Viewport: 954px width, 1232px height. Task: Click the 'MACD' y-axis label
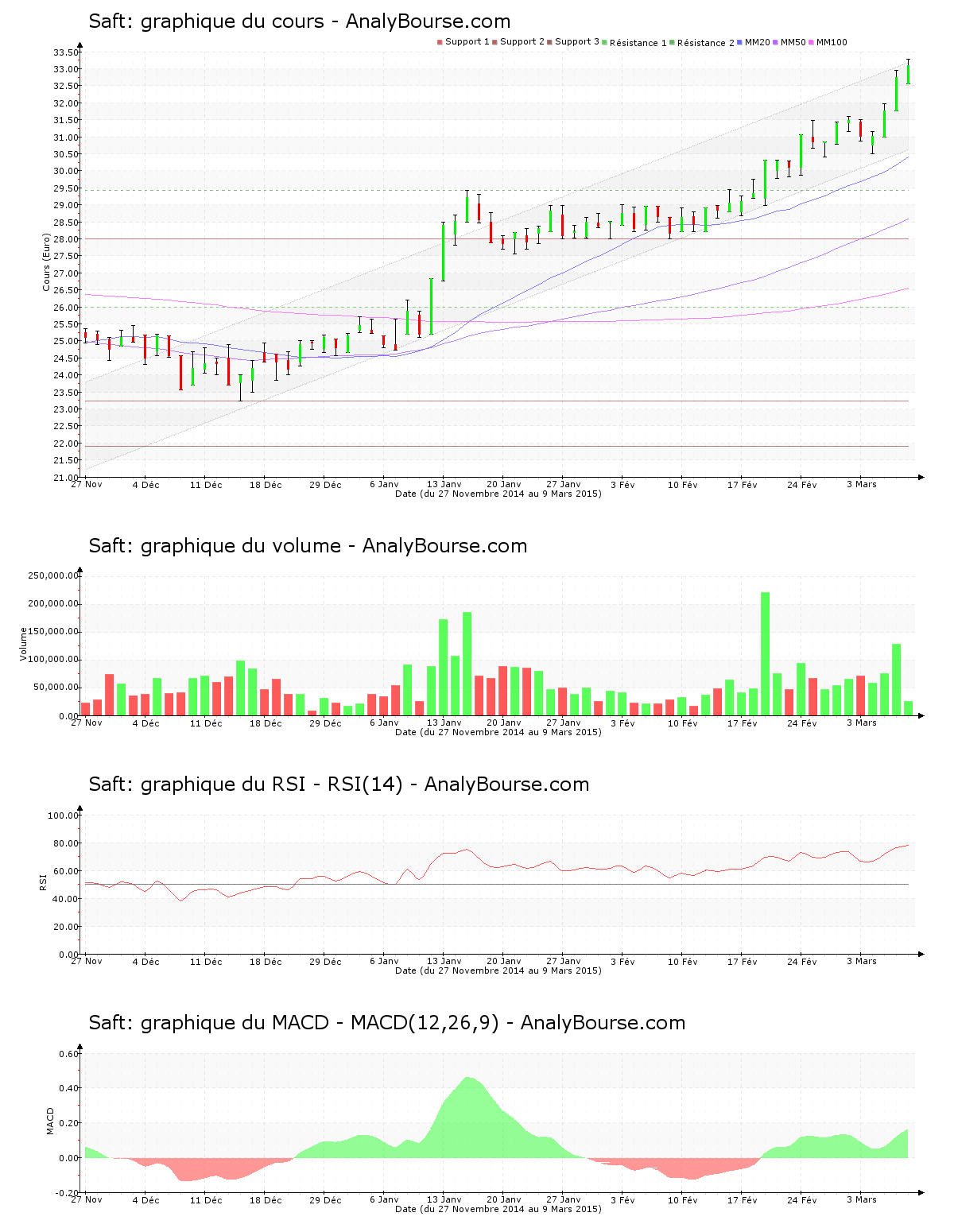pos(51,1121)
